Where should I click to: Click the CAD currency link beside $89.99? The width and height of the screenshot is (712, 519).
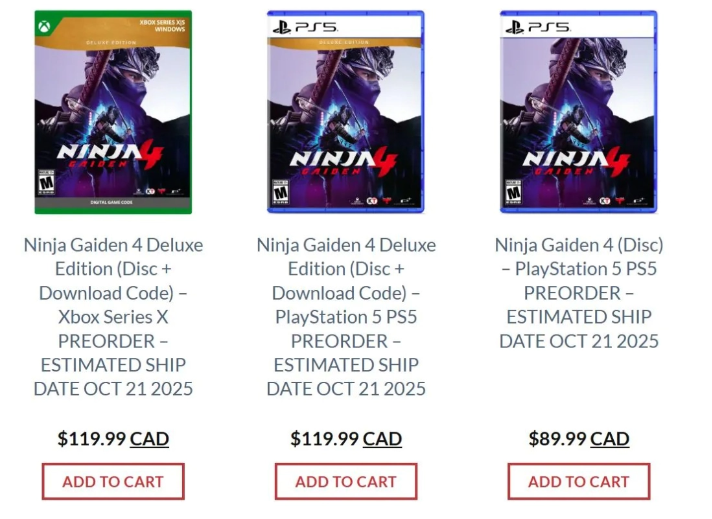click(x=610, y=438)
